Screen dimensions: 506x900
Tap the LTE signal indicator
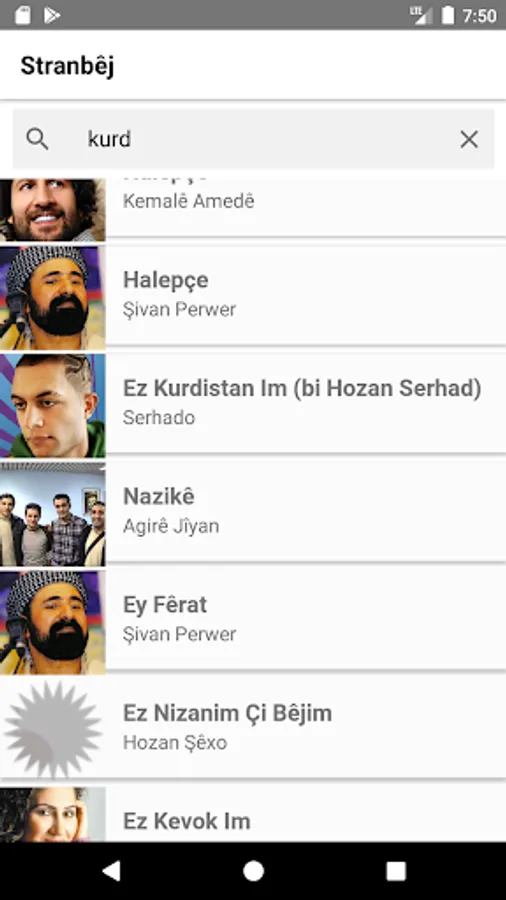[421, 15]
